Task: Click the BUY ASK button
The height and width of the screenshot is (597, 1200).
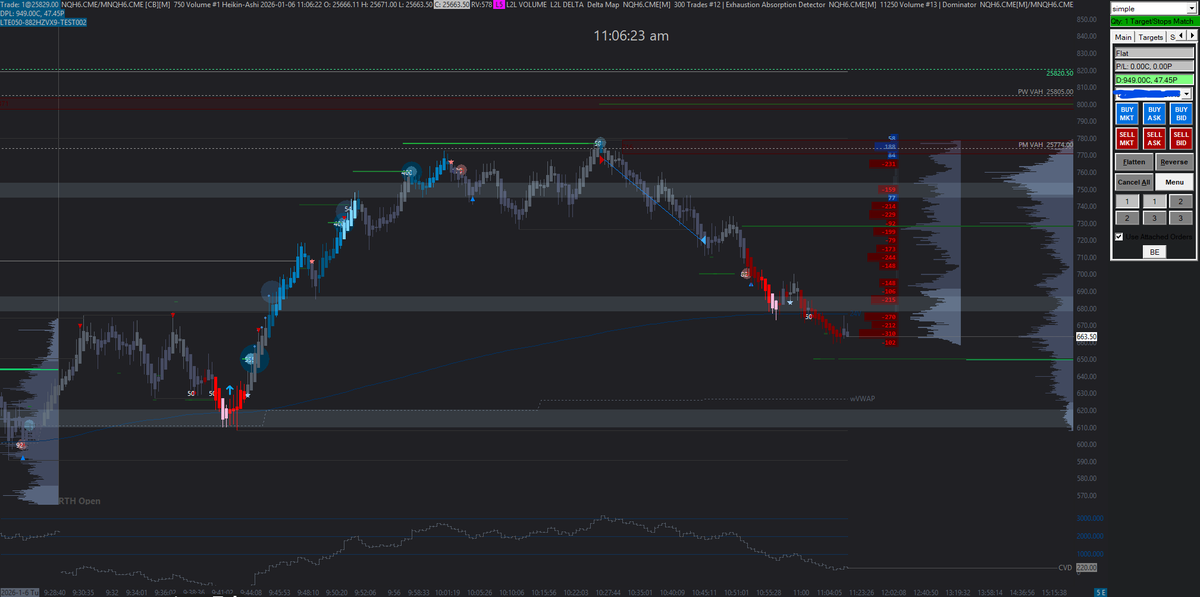Action: click(1154, 114)
